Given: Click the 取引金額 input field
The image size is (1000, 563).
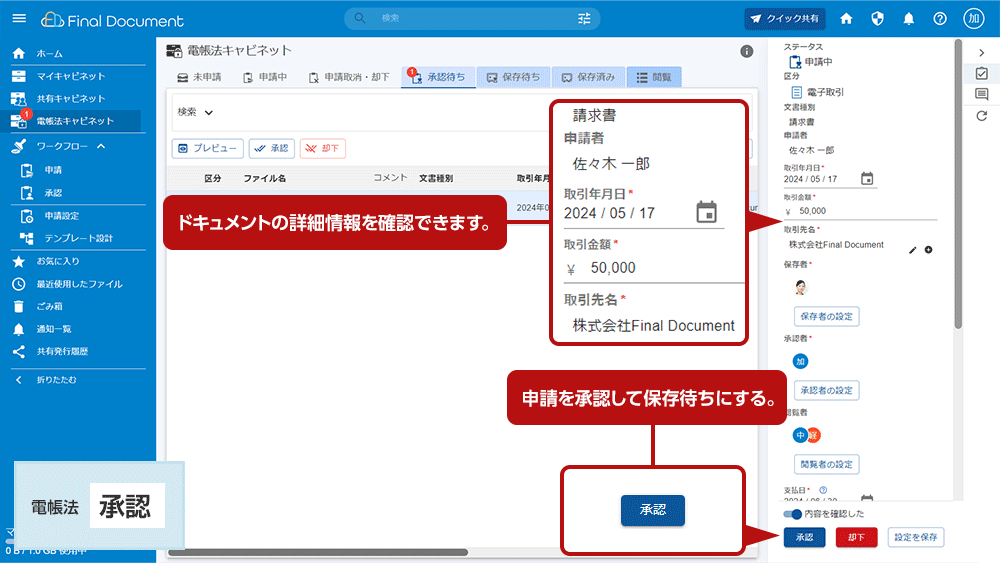Looking at the screenshot, I should click(860, 211).
